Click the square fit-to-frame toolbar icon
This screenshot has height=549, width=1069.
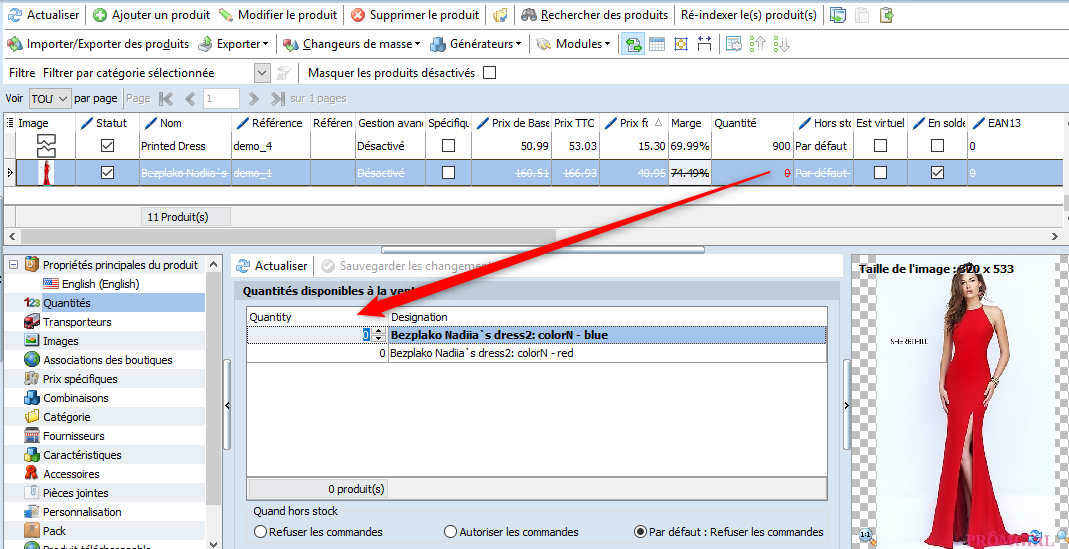coord(680,44)
